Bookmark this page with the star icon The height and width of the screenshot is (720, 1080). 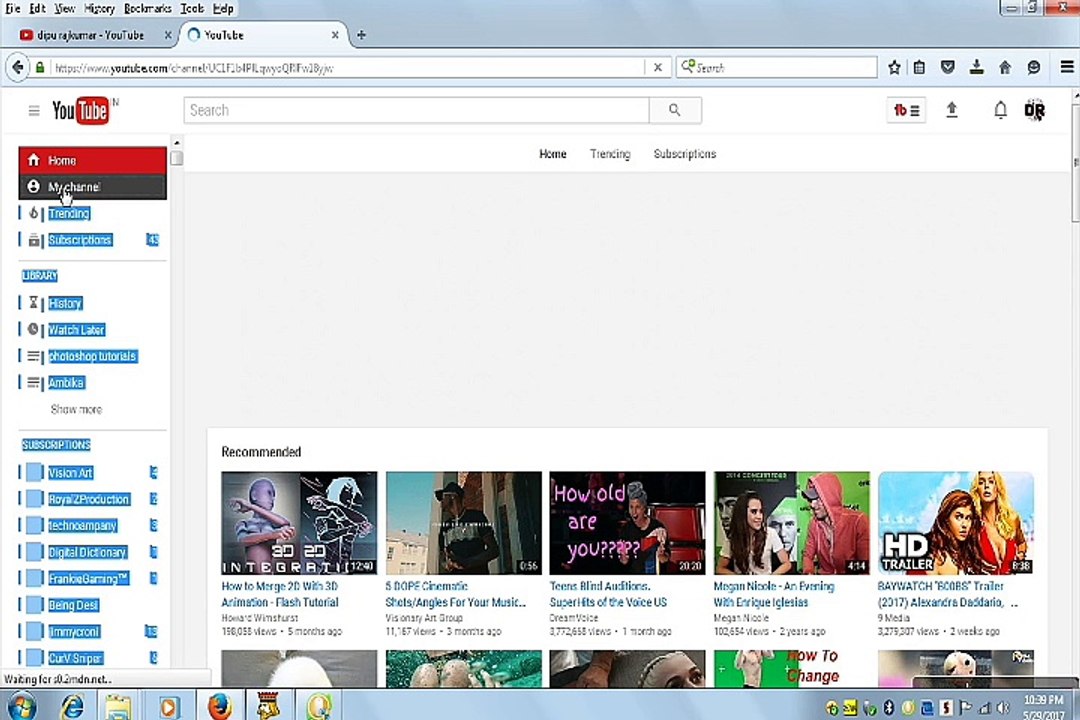click(x=894, y=68)
